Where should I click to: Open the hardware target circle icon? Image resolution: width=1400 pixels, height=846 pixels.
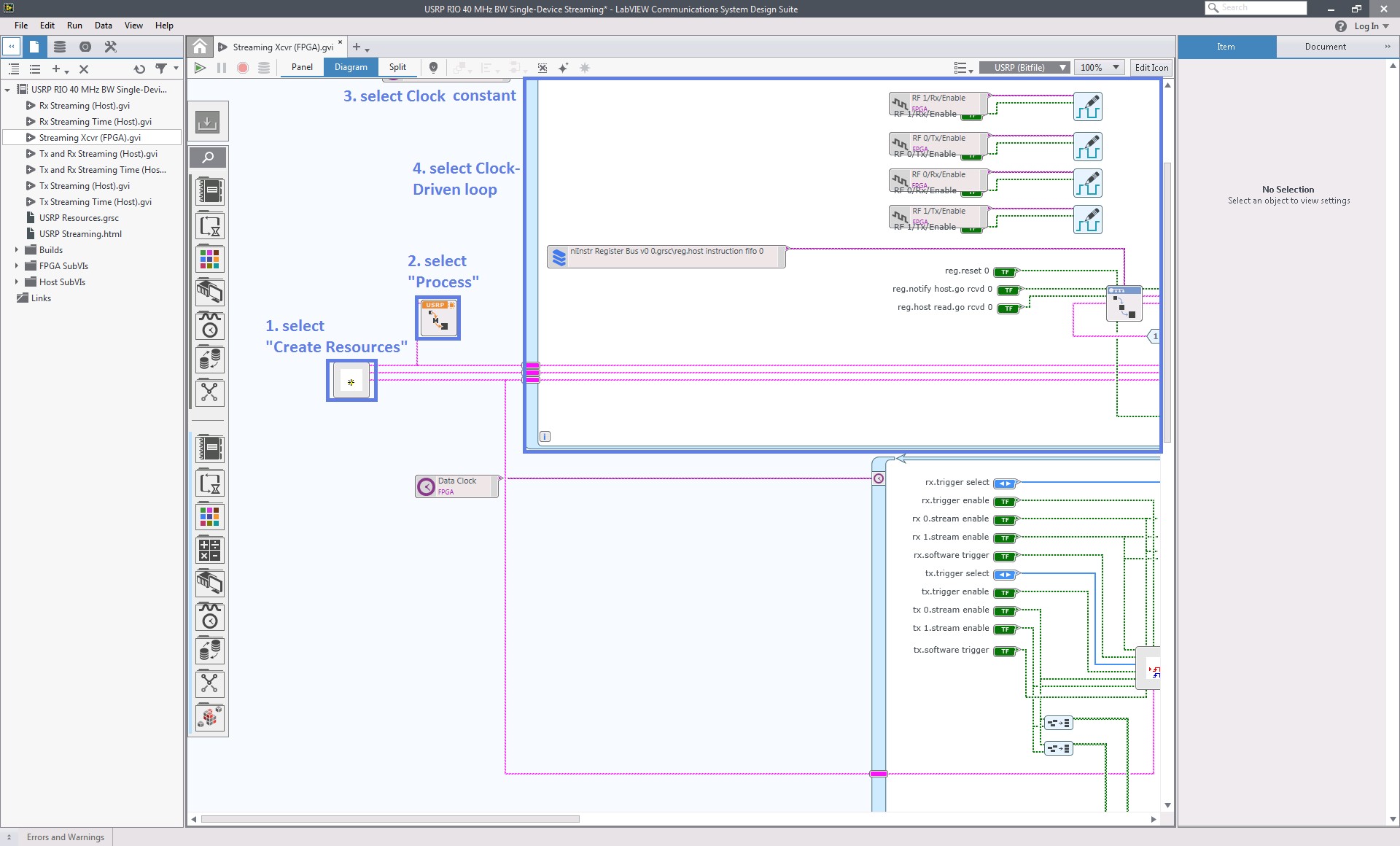pos(85,47)
